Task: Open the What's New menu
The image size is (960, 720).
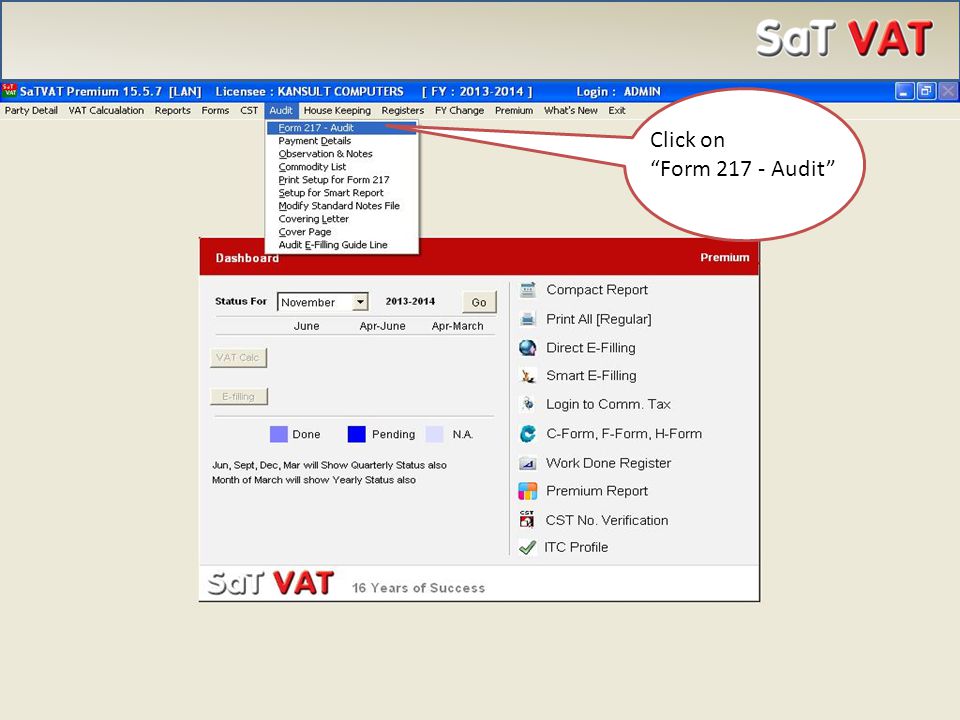Action: 571,110
